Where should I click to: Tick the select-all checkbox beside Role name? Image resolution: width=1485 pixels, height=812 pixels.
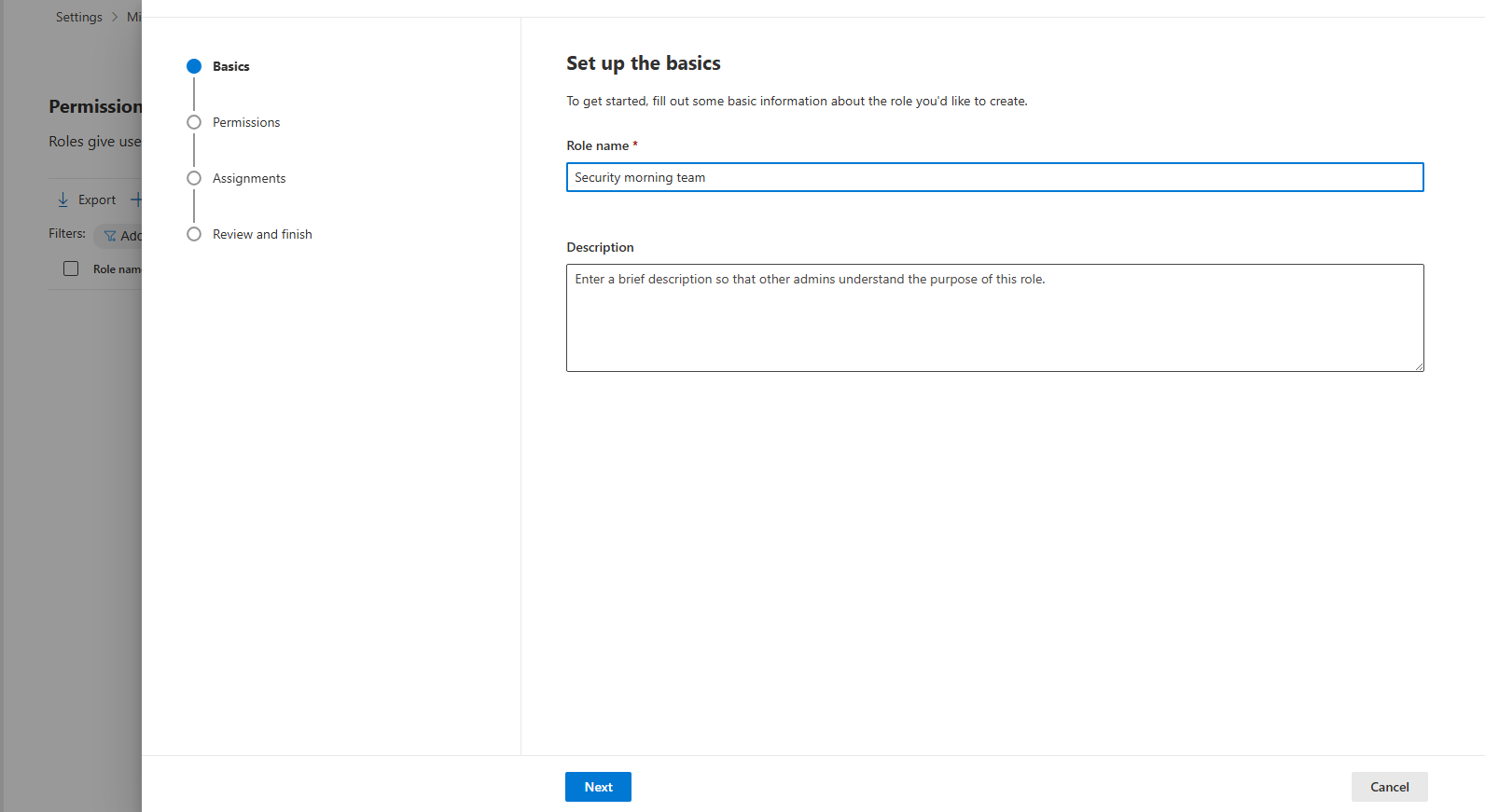coord(71,268)
